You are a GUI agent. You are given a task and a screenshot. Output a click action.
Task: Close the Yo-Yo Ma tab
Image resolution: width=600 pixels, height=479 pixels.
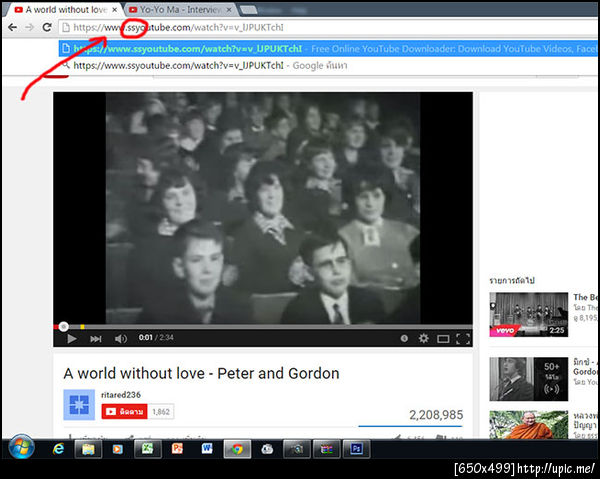(x=229, y=10)
